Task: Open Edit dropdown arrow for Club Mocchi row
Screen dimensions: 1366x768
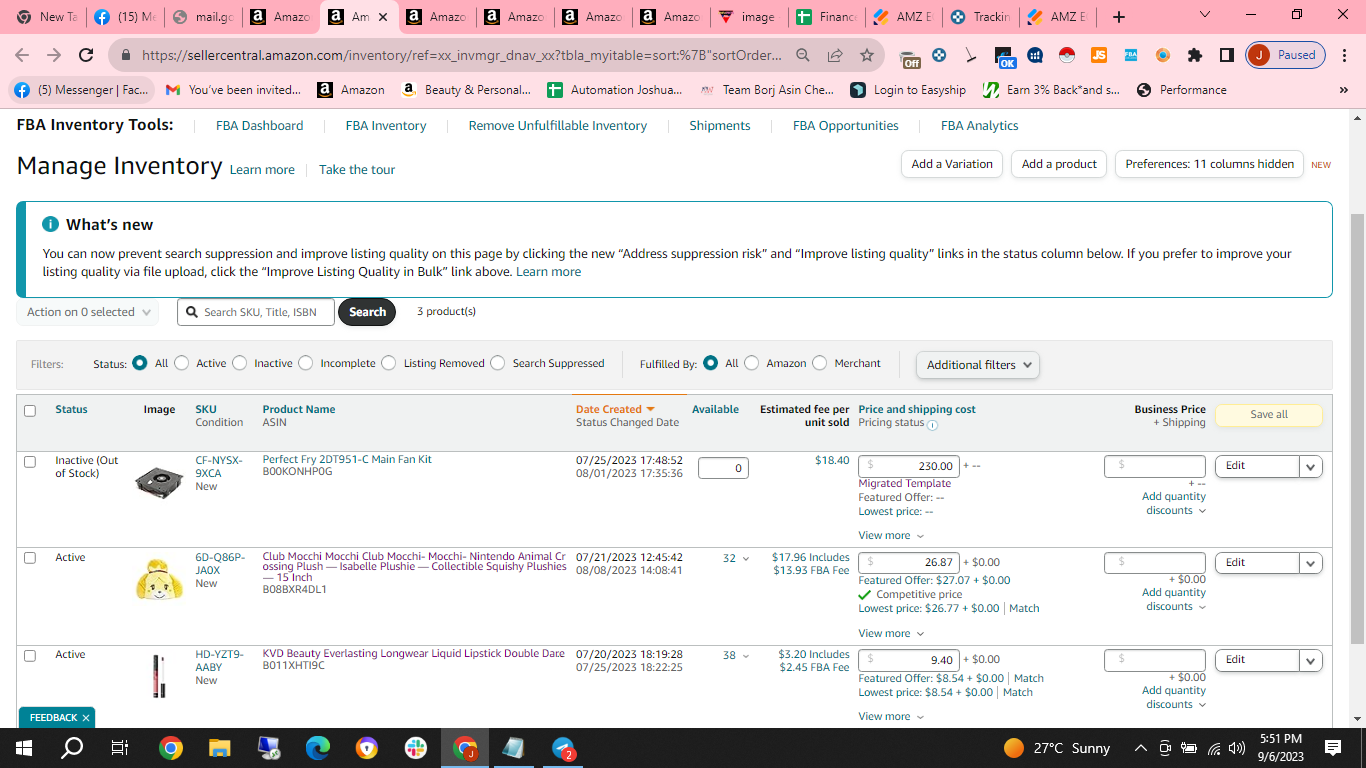Action: point(1311,563)
